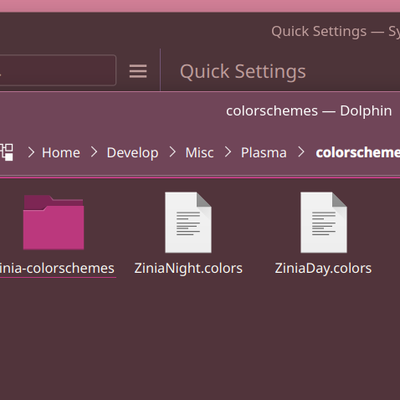Expand the chevron between Home and Develop
The height and width of the screenshot is (400, 400).
point(94,152)
